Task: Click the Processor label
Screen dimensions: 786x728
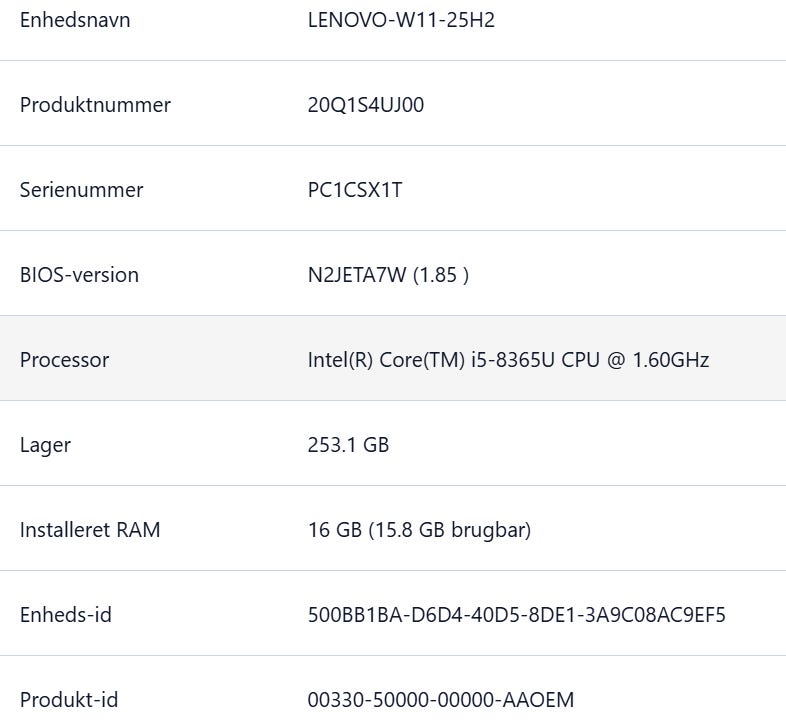Action: point(64,360)
